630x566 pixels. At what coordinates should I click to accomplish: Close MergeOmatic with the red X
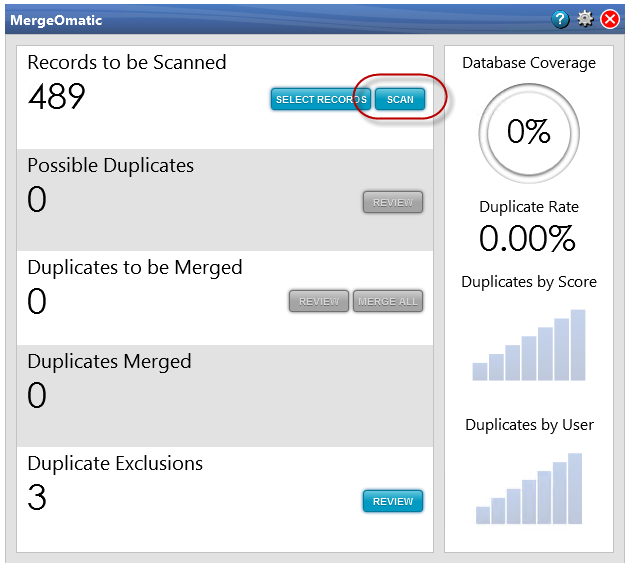tap(610, 19)
